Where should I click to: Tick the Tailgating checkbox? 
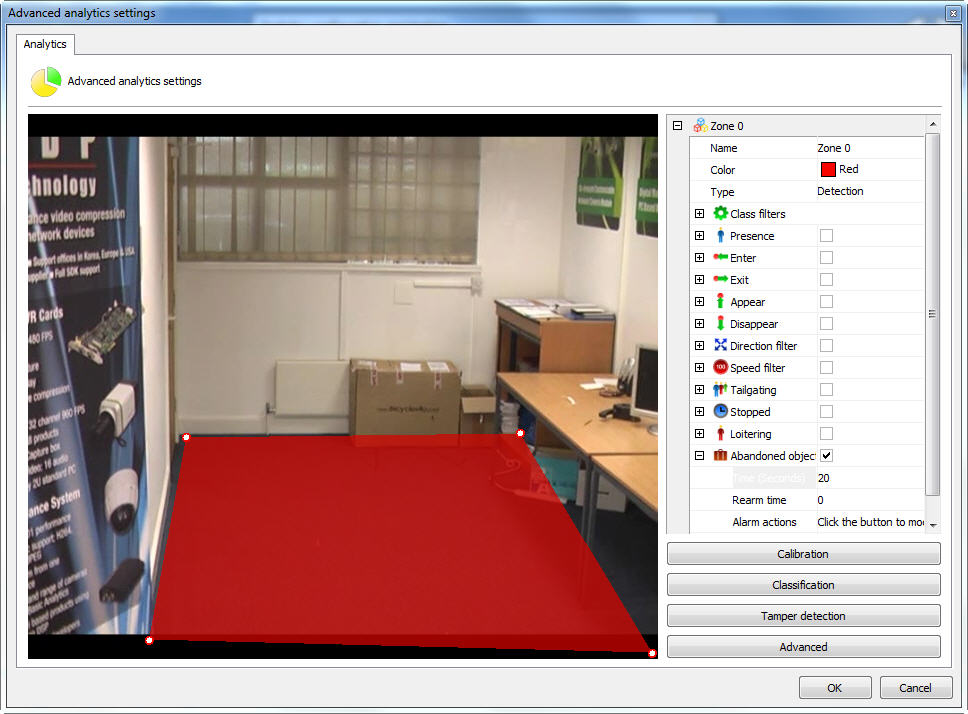coord(826,389)
